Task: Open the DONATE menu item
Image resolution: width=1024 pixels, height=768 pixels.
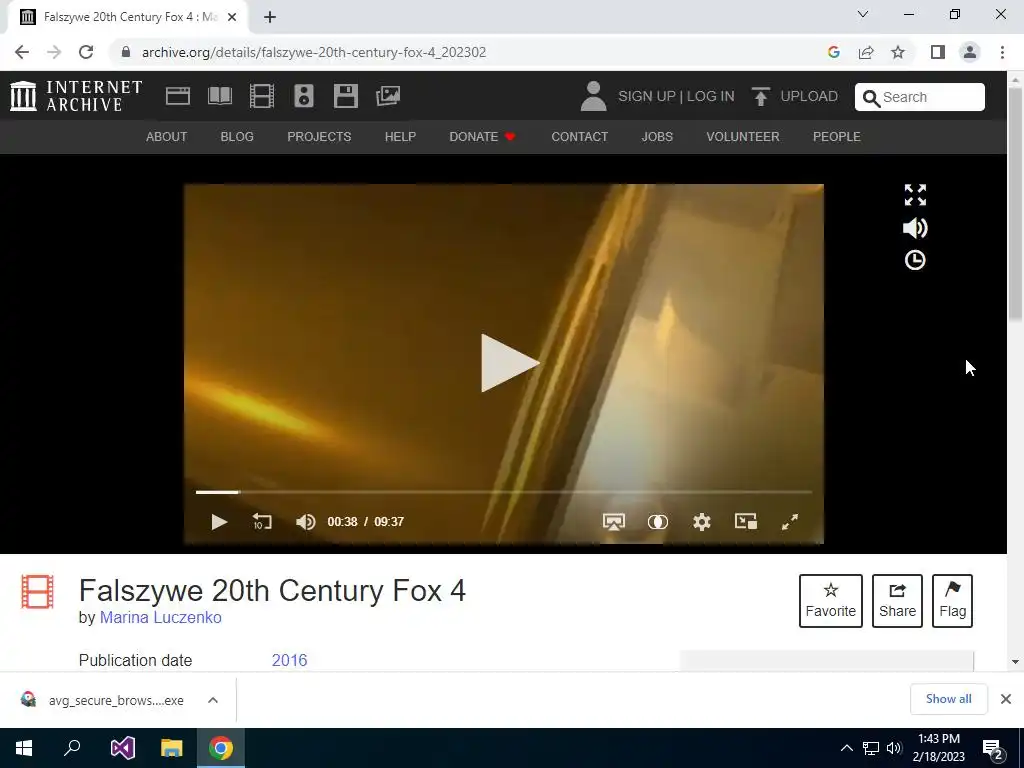Action: 482,136
